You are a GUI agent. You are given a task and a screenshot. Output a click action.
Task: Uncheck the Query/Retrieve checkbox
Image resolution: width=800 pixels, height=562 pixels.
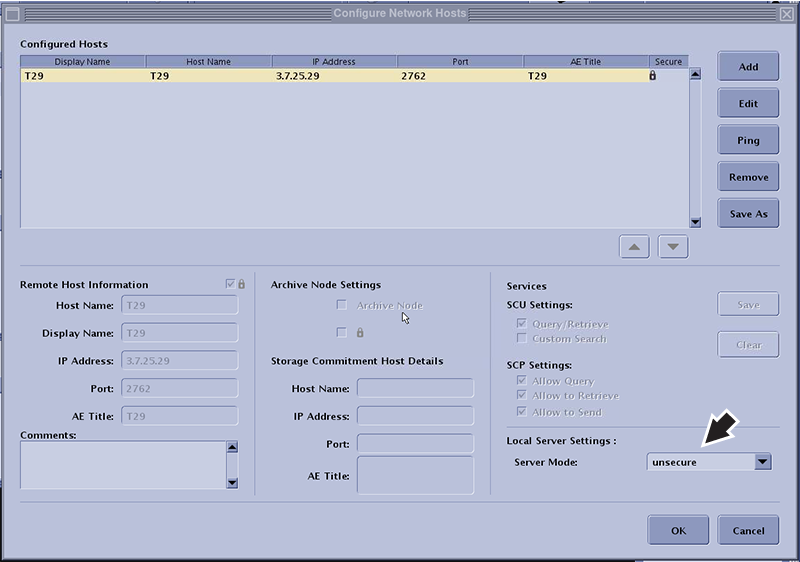[522, 324]
